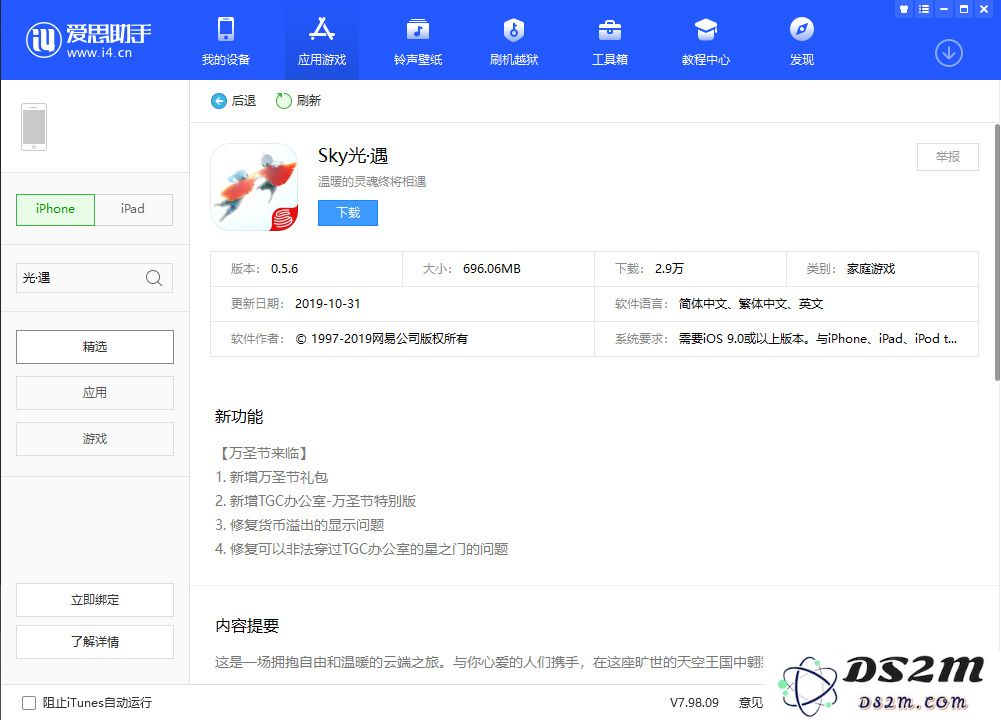Viewport: 1001px width, 720px height.
Task: Open 意见 feedback link in status bar
Action: coord(751,703)
